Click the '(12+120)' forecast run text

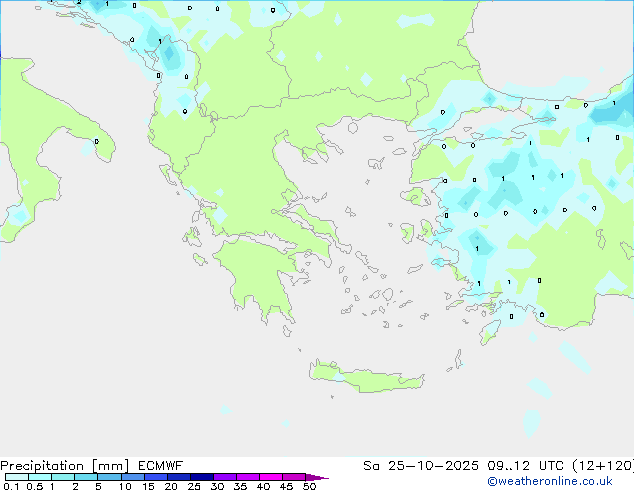pyautogui.click(x=603, y=466)
